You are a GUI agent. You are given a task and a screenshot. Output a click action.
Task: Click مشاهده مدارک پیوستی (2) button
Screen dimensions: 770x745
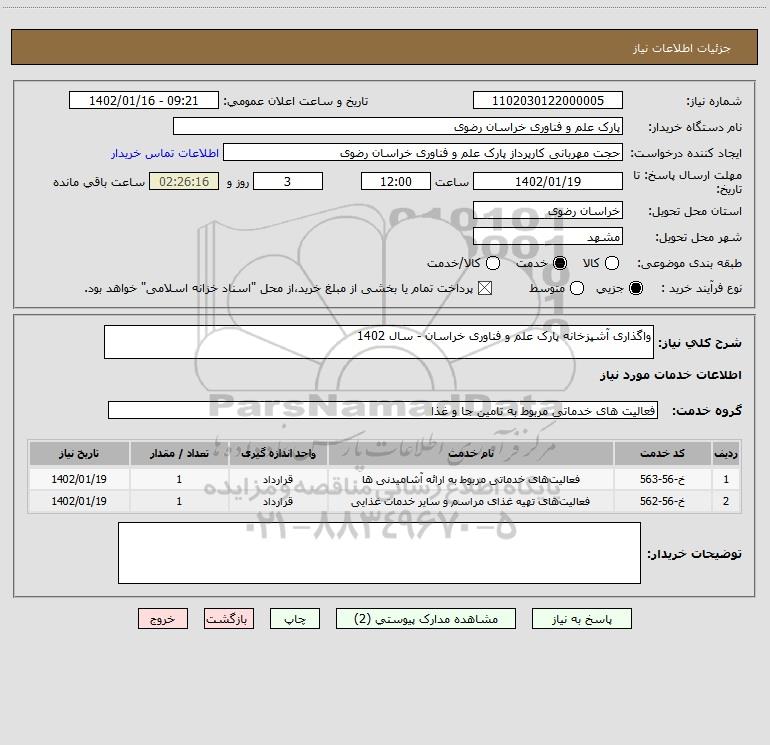click(x=426, y=619)
